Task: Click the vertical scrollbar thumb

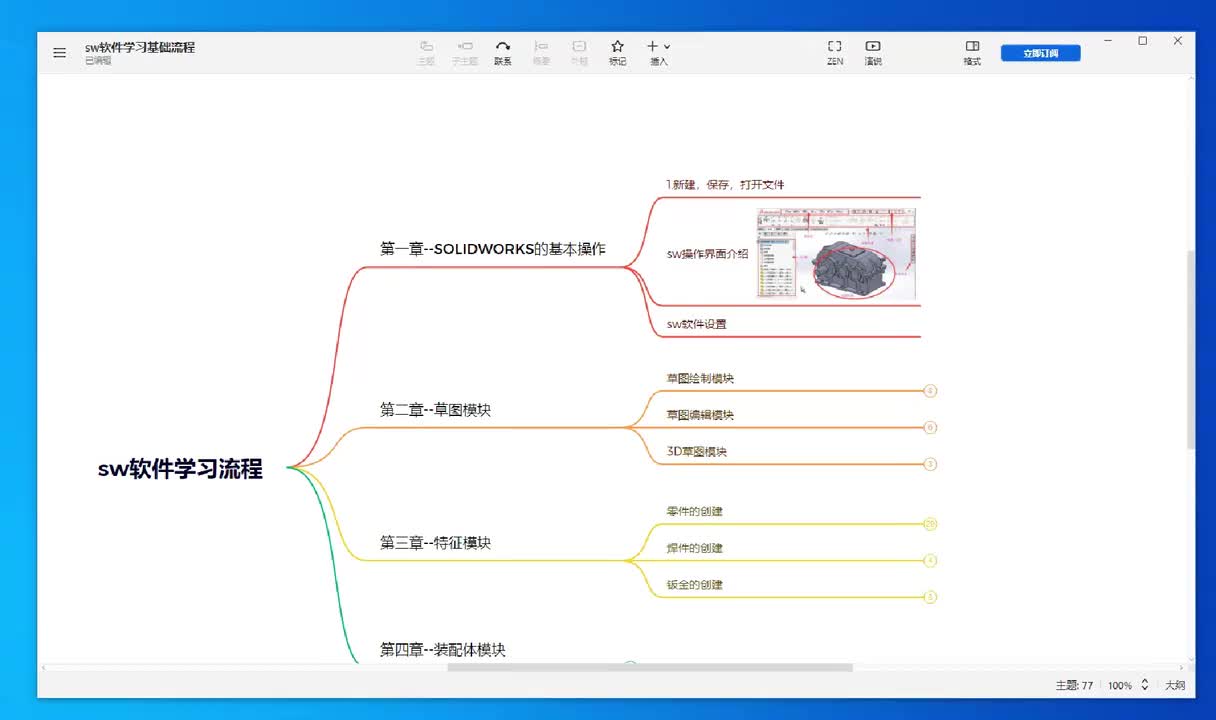Action: pyautogui.click(x=1190, y=349)
